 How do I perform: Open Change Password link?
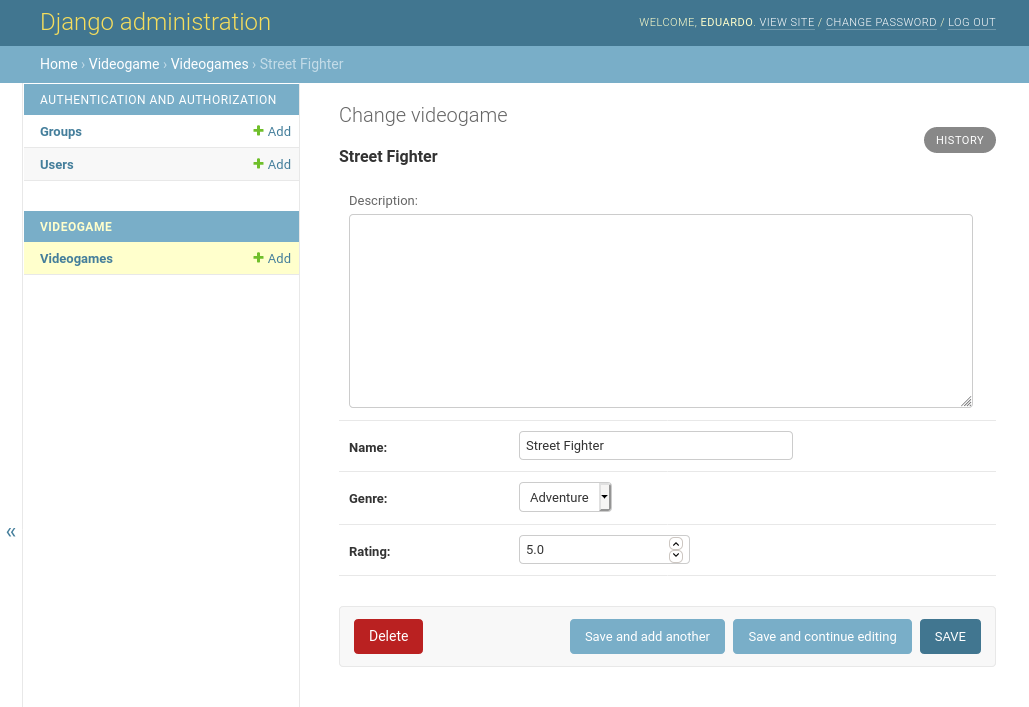tap(881, 22)
